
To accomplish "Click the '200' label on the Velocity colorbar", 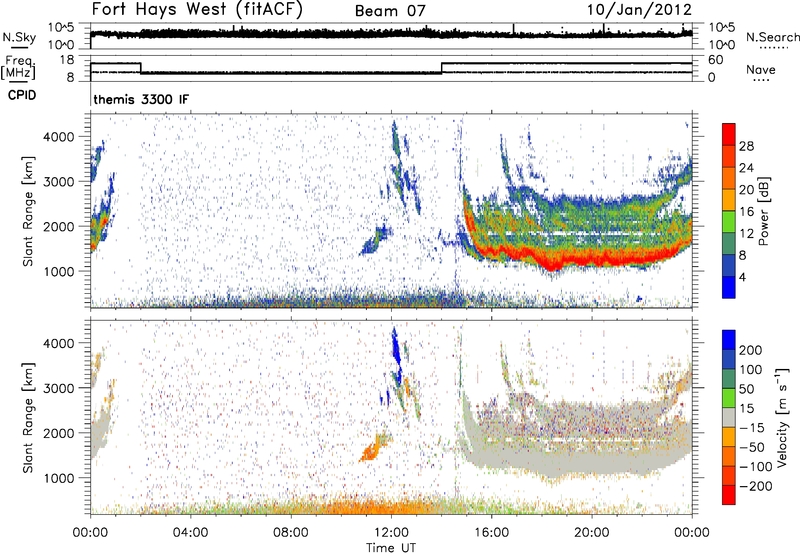I will click(x=751, y=350).
